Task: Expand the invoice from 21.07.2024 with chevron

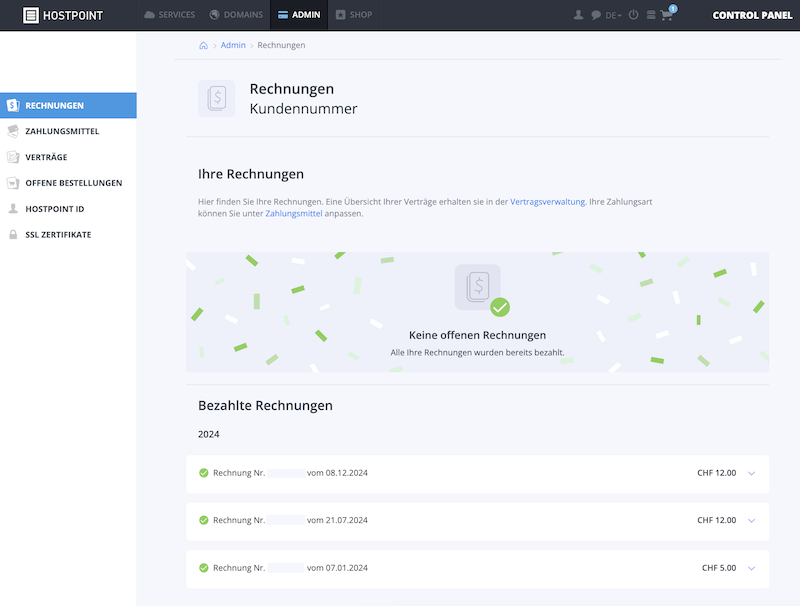Action: coord(752,521)
